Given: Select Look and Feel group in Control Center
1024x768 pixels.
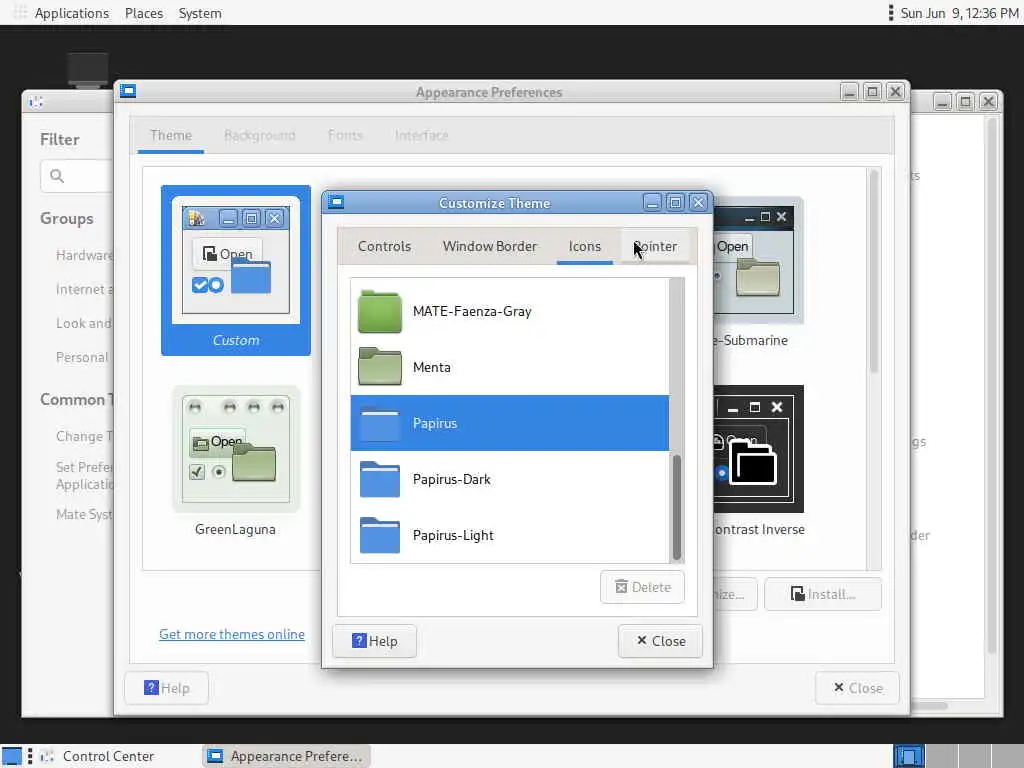Looking at the screenshot, I should [x=84, y=323].
